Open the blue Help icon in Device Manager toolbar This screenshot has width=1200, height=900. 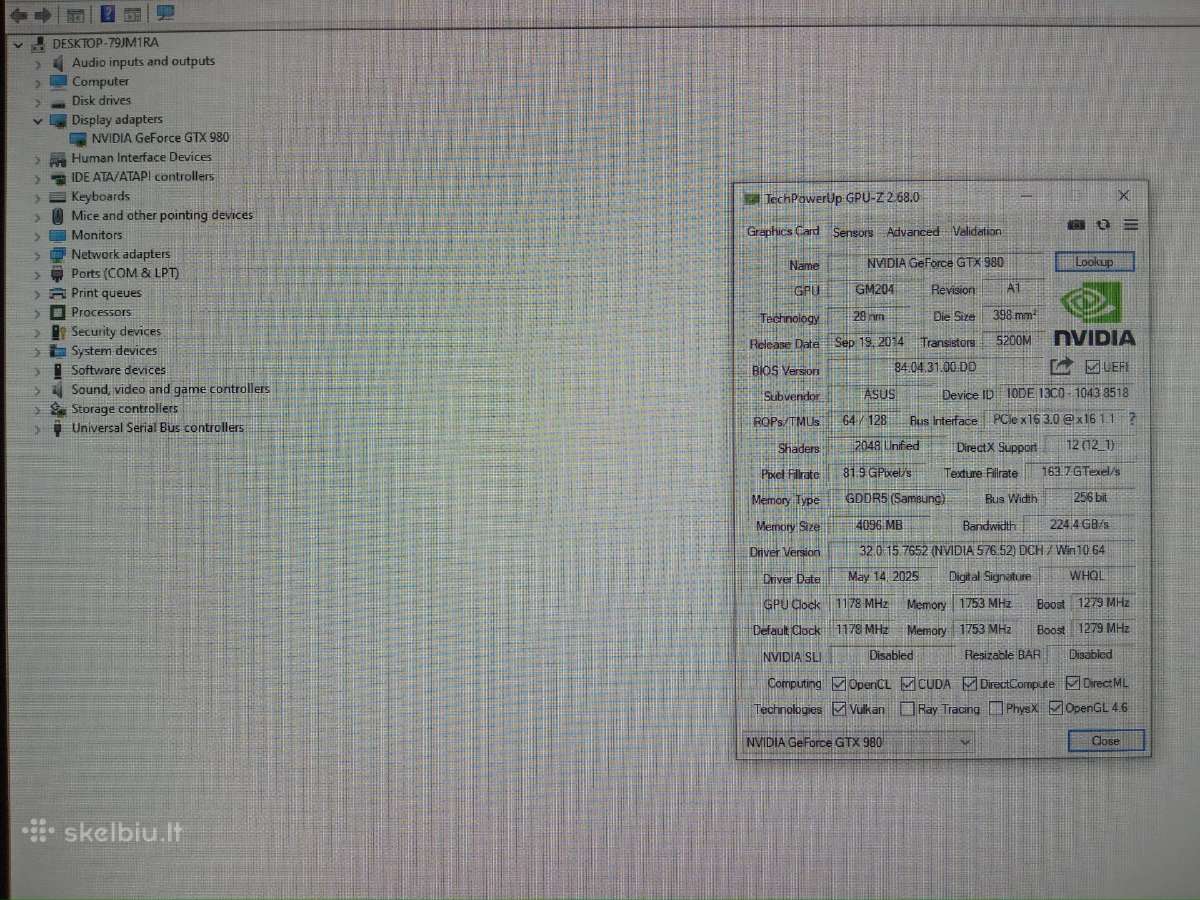[x=107, y=14]
